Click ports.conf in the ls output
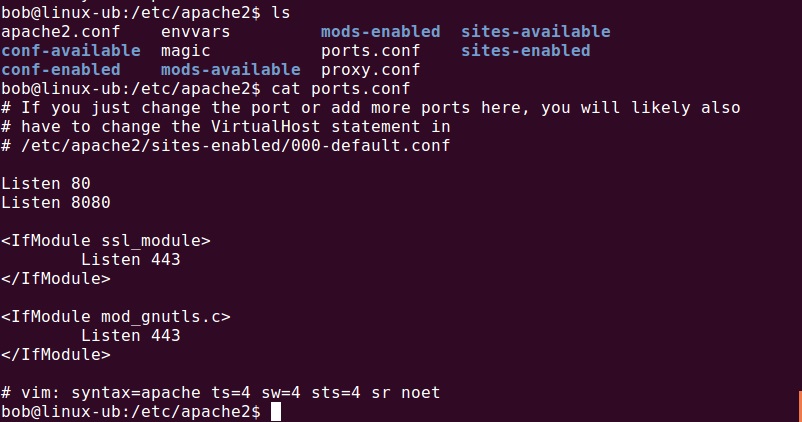Screen dimensions: 802x422 370,51
